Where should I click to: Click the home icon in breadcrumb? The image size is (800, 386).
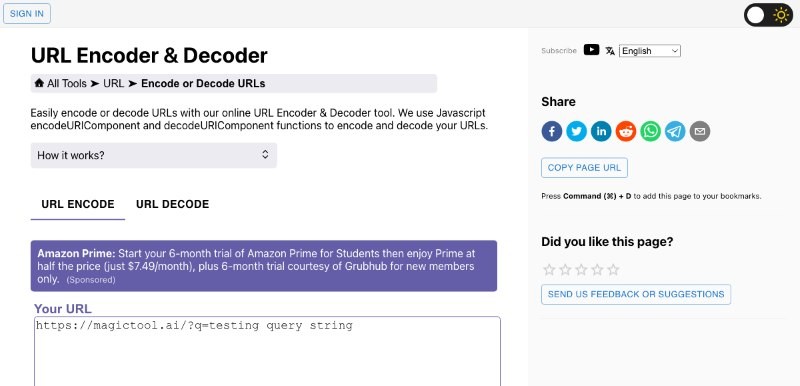click(39, 83)
